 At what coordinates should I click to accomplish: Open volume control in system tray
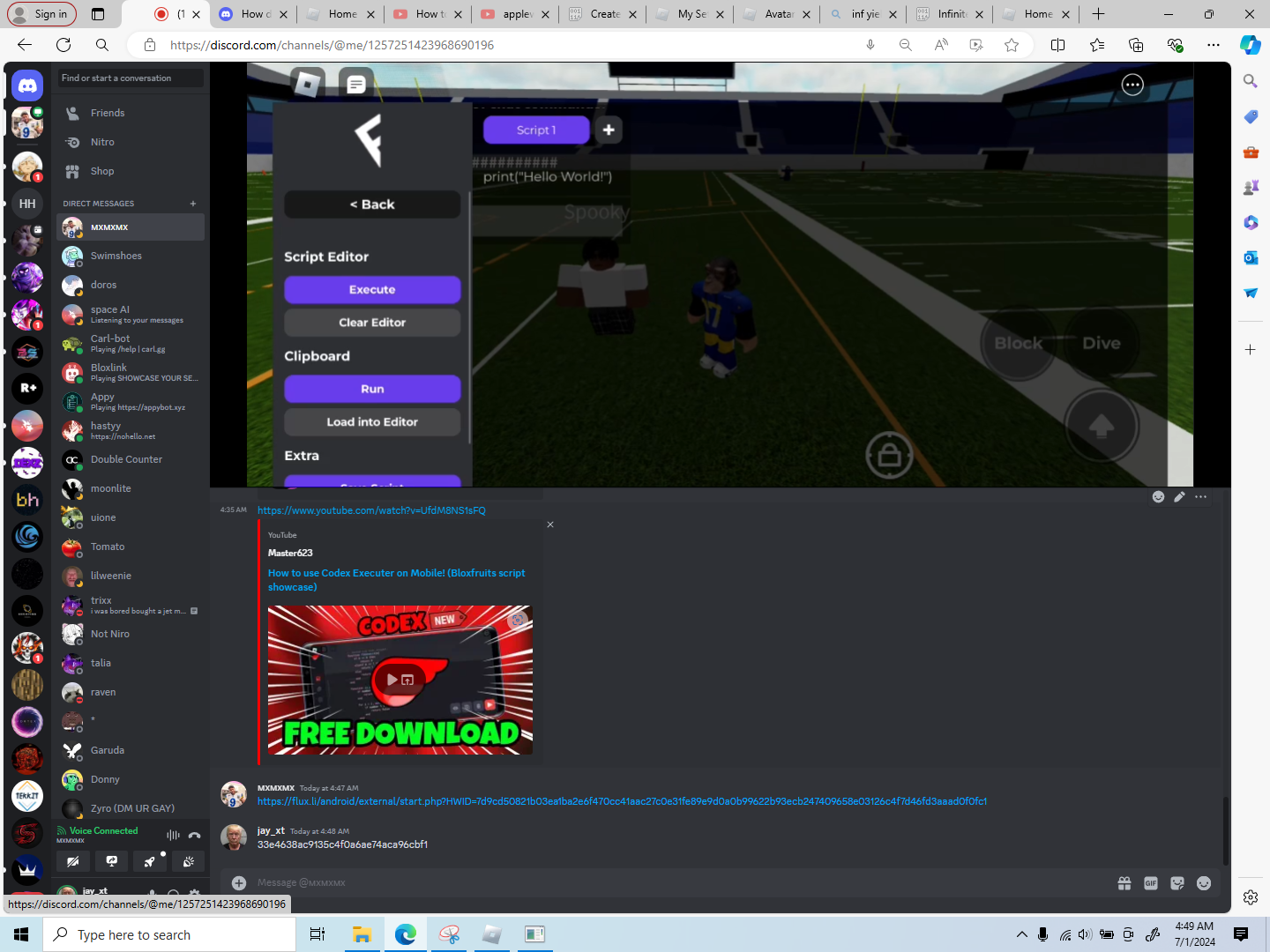pyautogui.click(x=1085, y=934)
